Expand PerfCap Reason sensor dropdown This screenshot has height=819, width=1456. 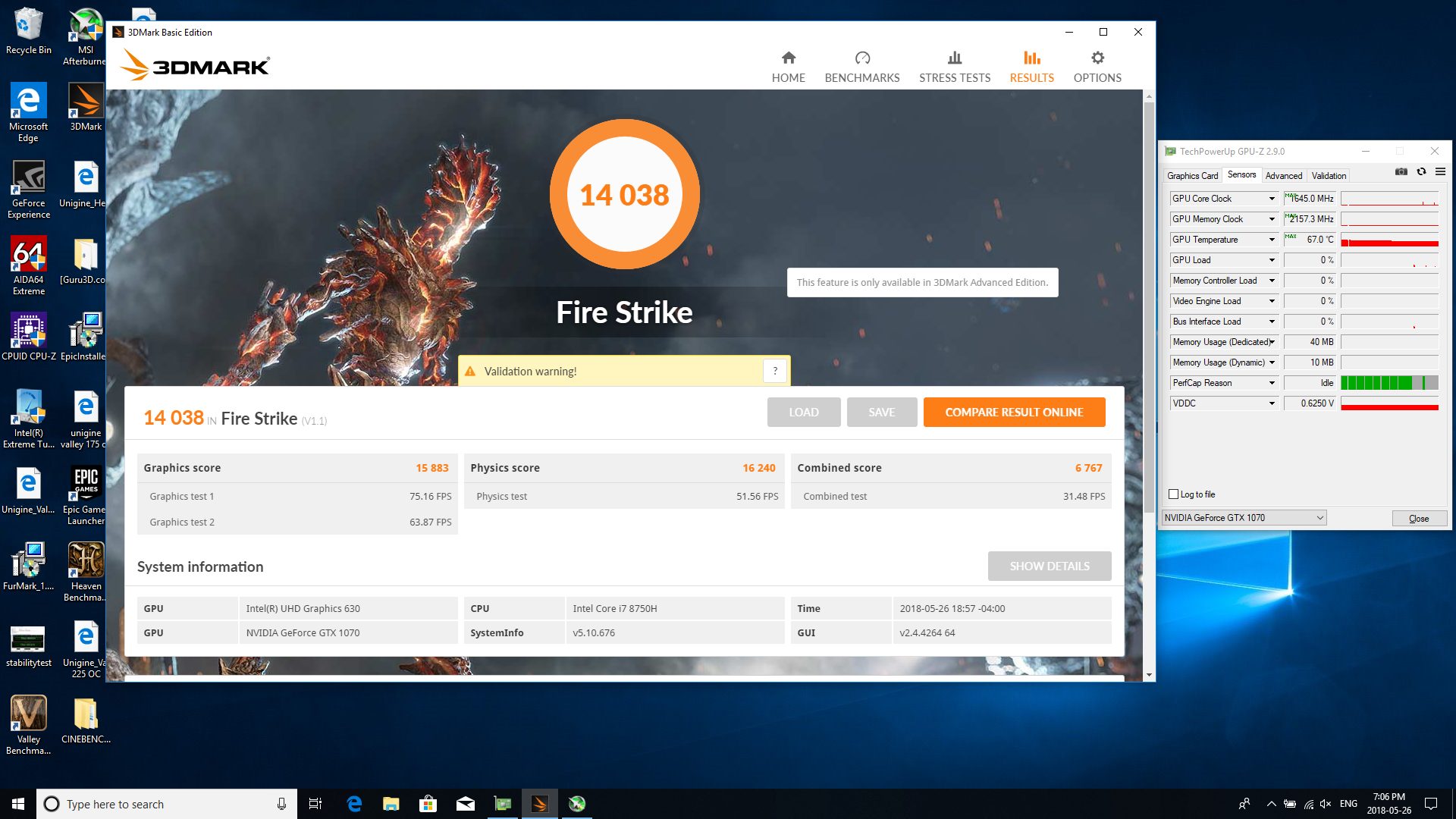tap(1272, 383)
